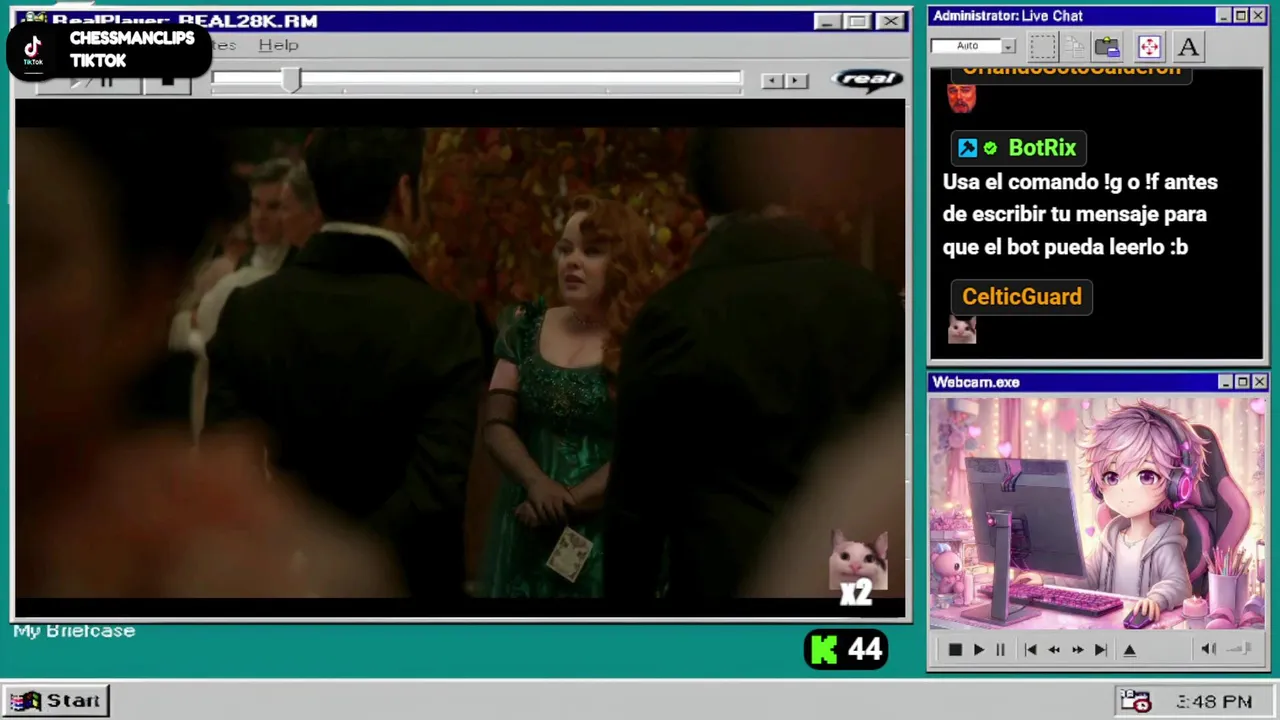Click the green verified check beside BotRix

[990, 148]
